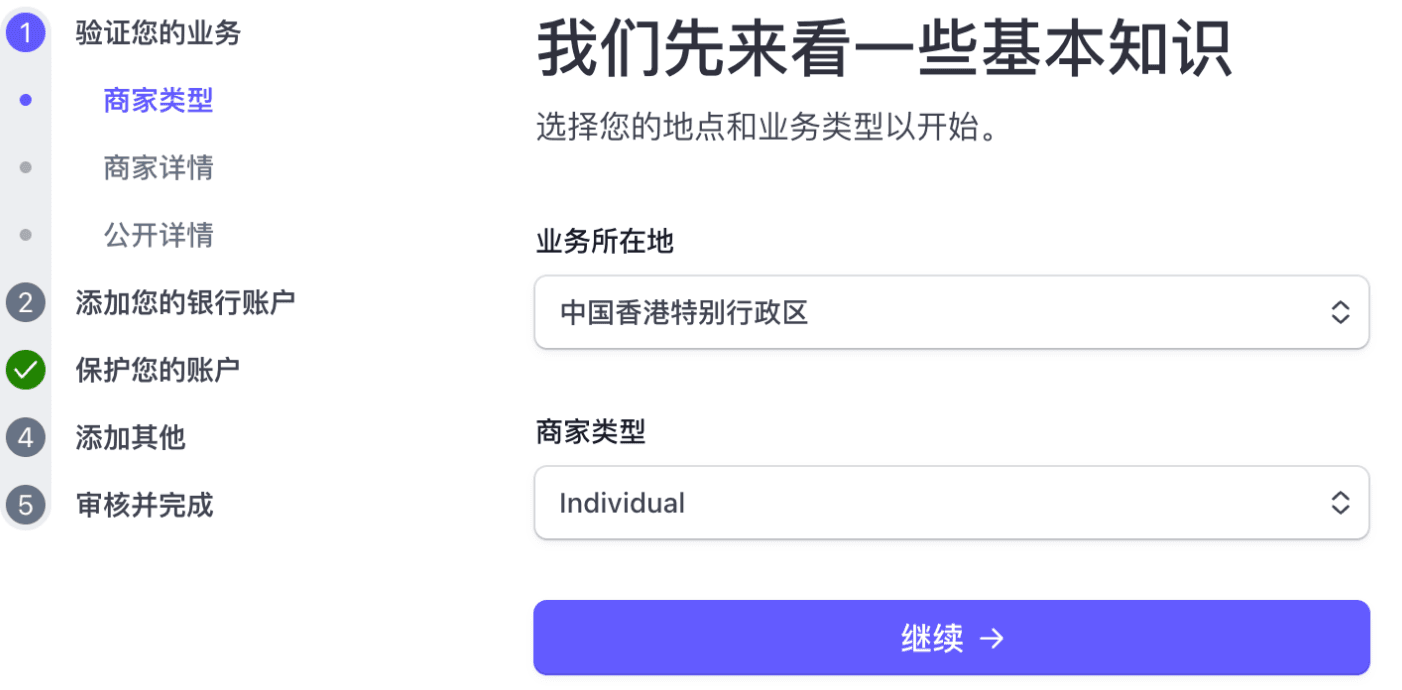1402x690 pixels.
Task: Click the bullet dot beside 商家类型
Action: [26, 100]
